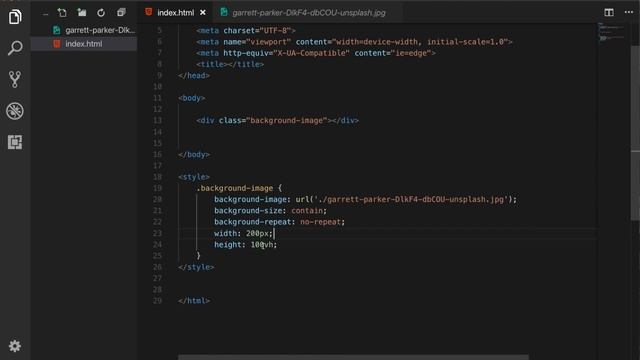Click the title tag line

coord(230,64)
